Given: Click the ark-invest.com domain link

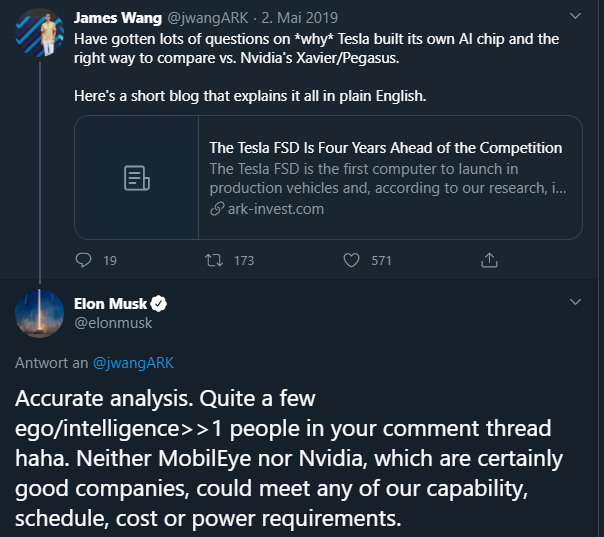Looking at the screenshot, I should coord(275,209).
